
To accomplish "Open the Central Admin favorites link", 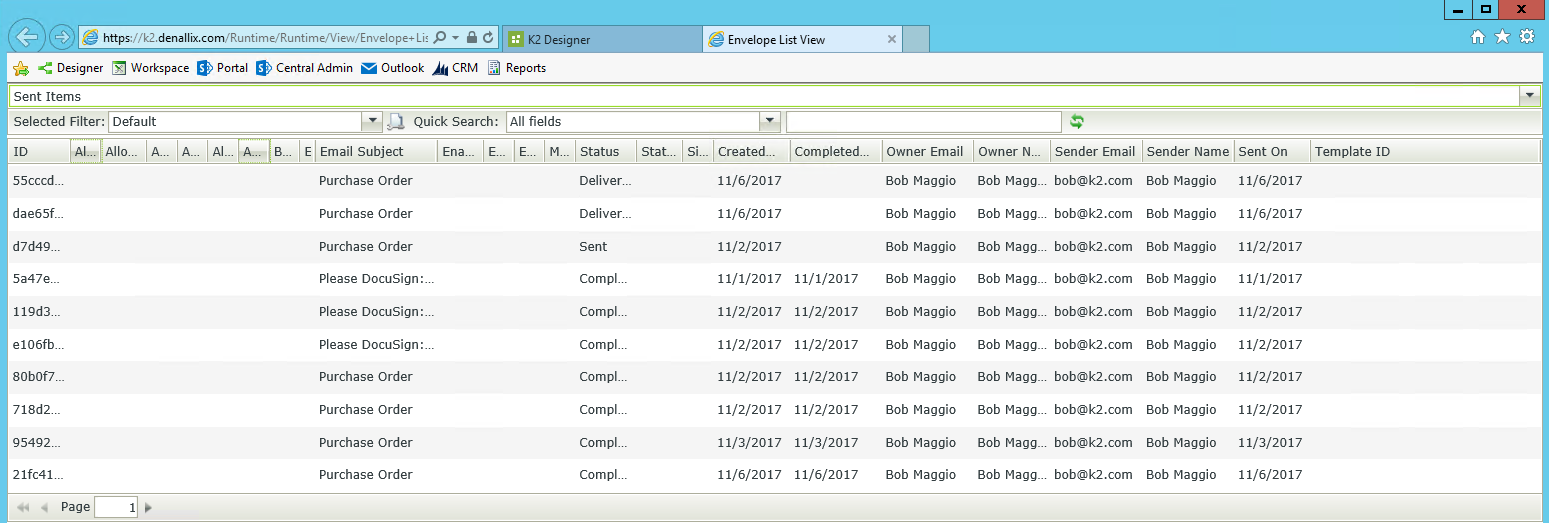I will click(304, 68).
